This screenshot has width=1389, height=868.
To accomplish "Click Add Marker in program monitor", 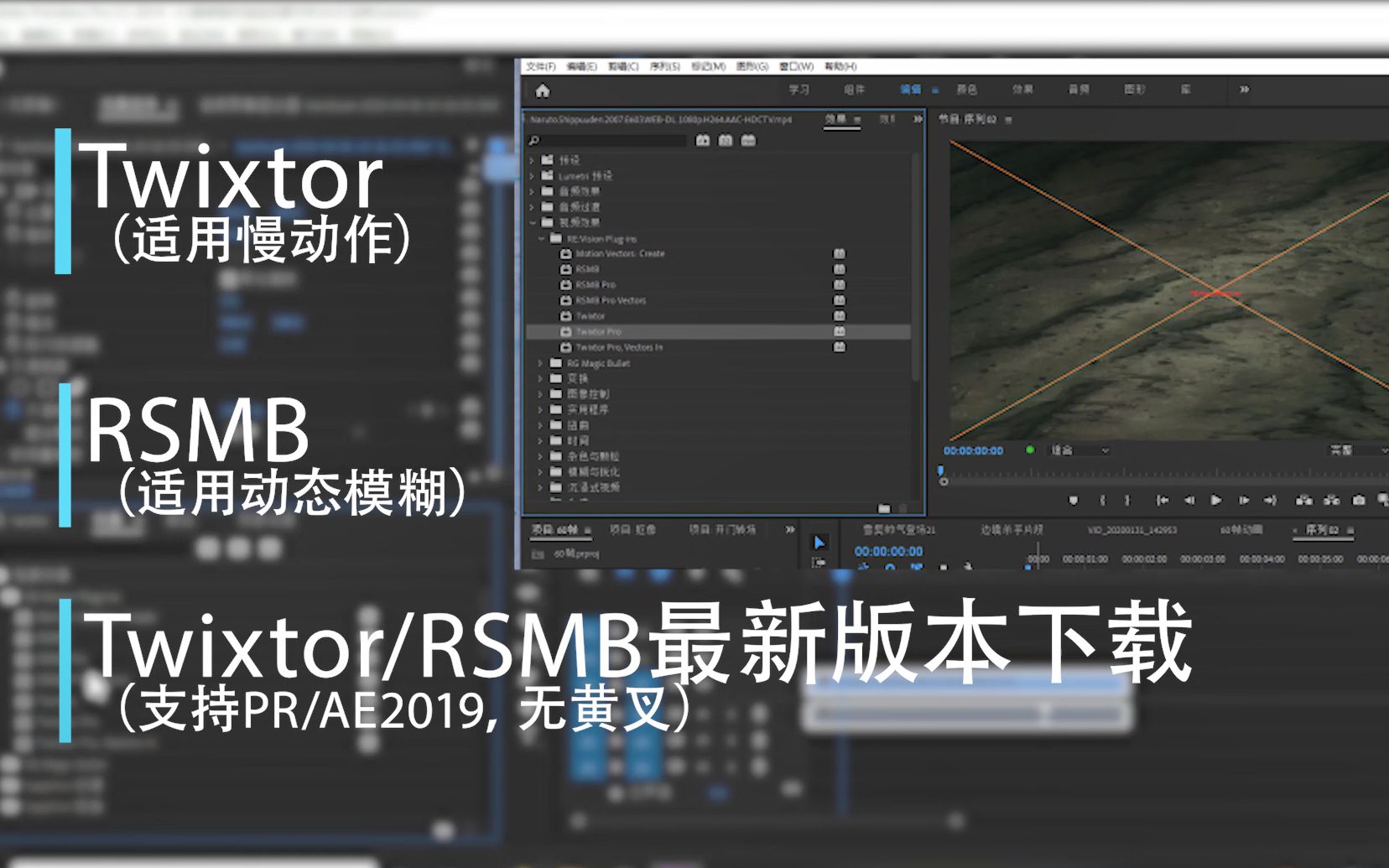I will [x=1074, y=501].
